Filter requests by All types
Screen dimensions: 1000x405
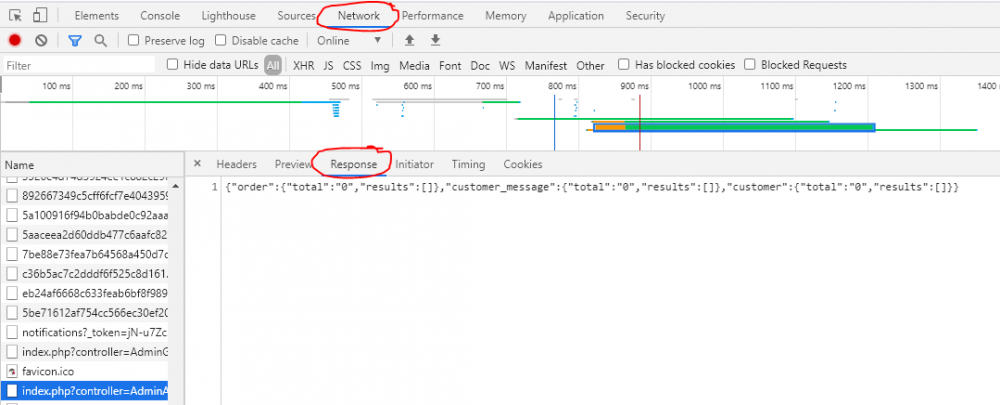(x=273, y=65)
